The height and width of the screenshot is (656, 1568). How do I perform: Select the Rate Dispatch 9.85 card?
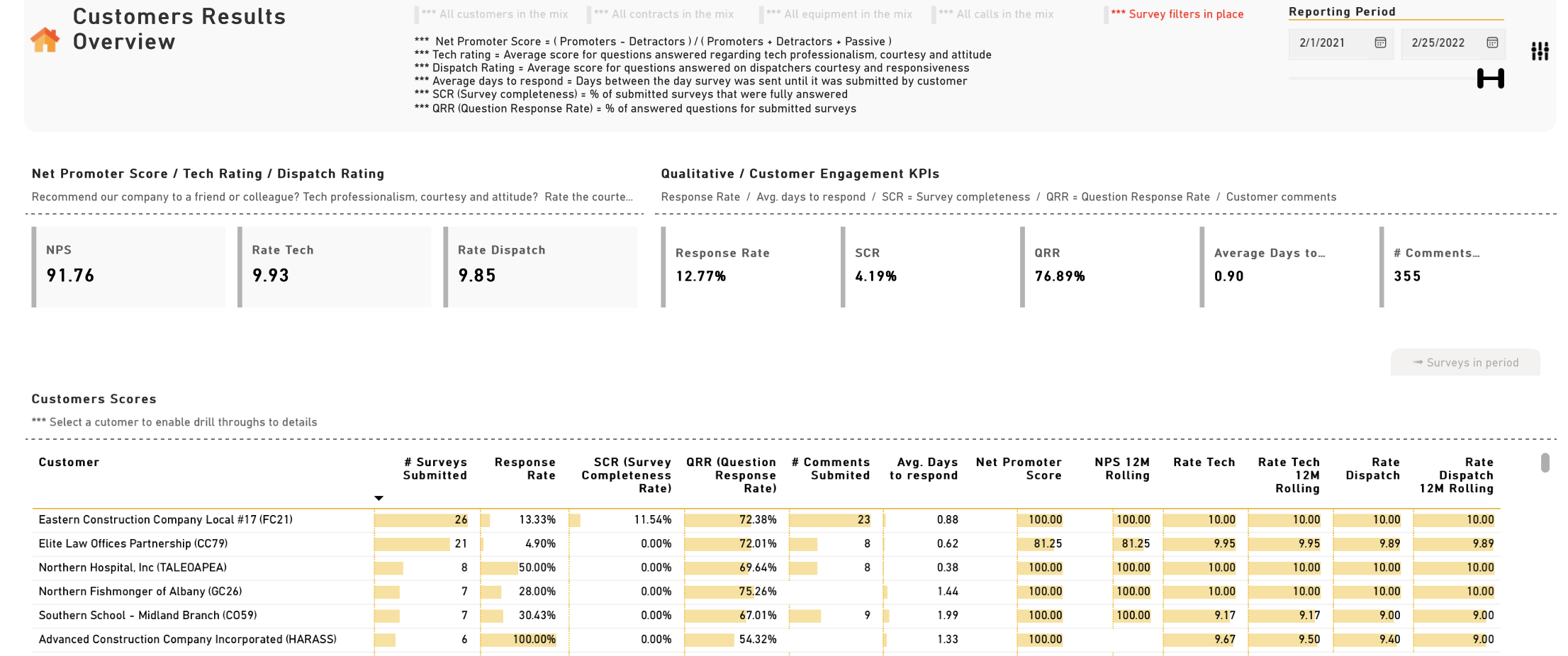(540, 267)
